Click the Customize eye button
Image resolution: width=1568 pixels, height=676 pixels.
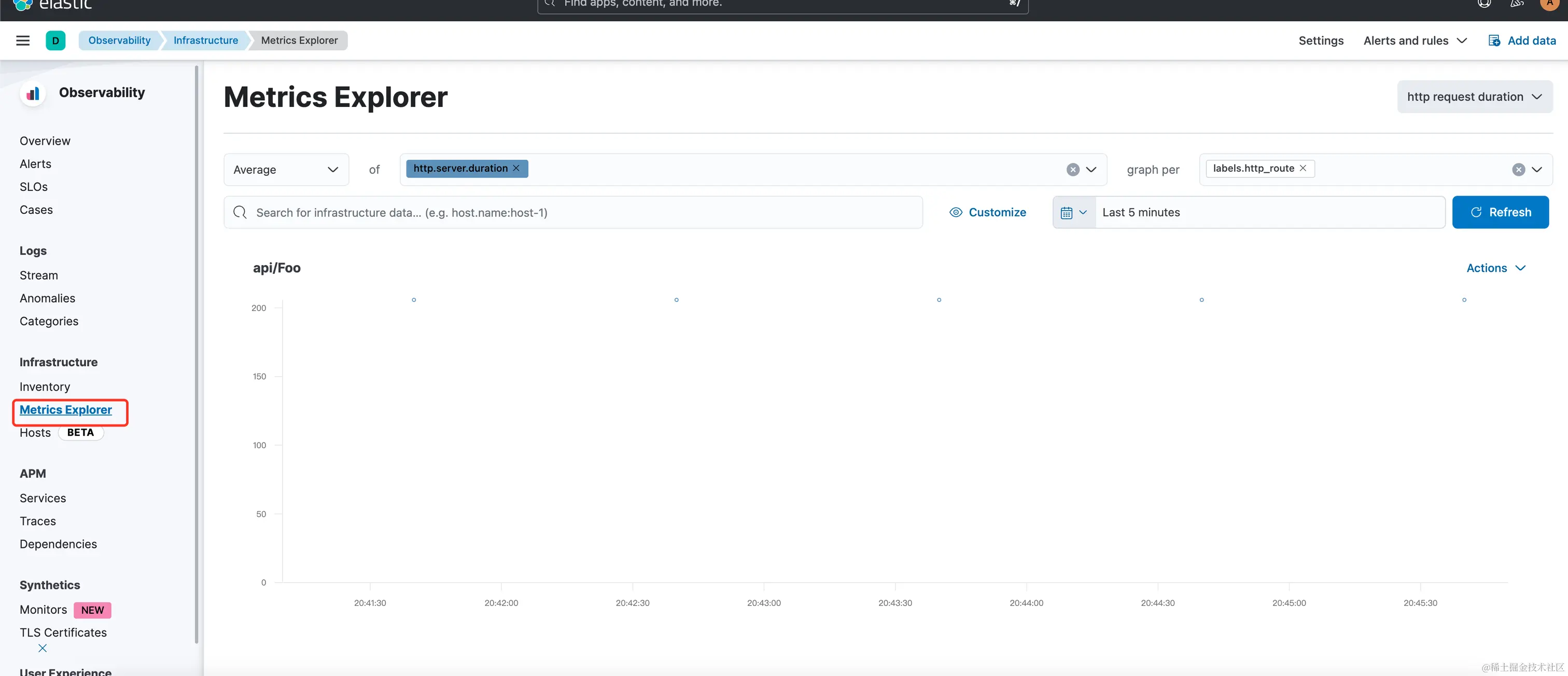987,212
